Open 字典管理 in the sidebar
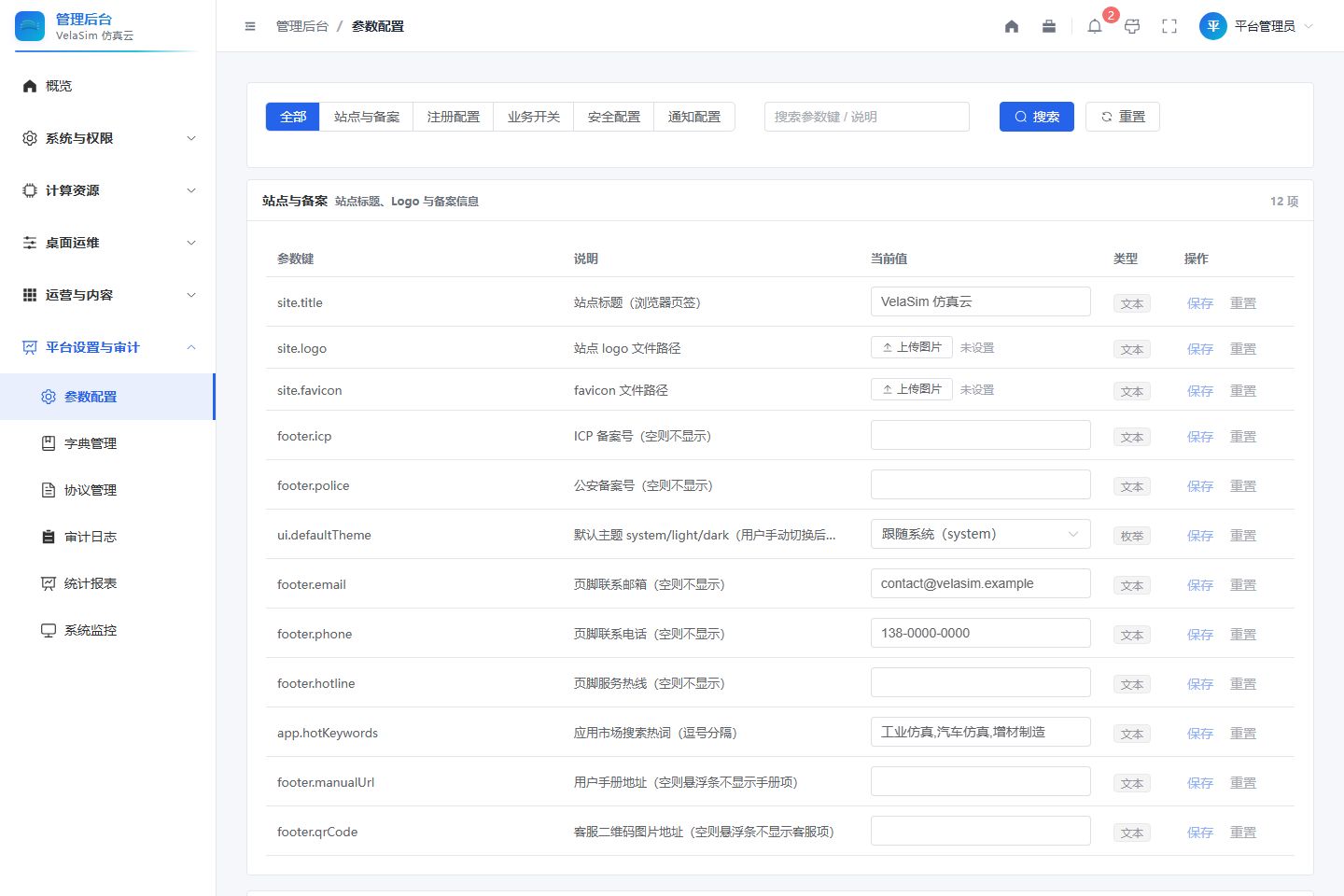Screen dimensions: 1344x896 [107, 443]
